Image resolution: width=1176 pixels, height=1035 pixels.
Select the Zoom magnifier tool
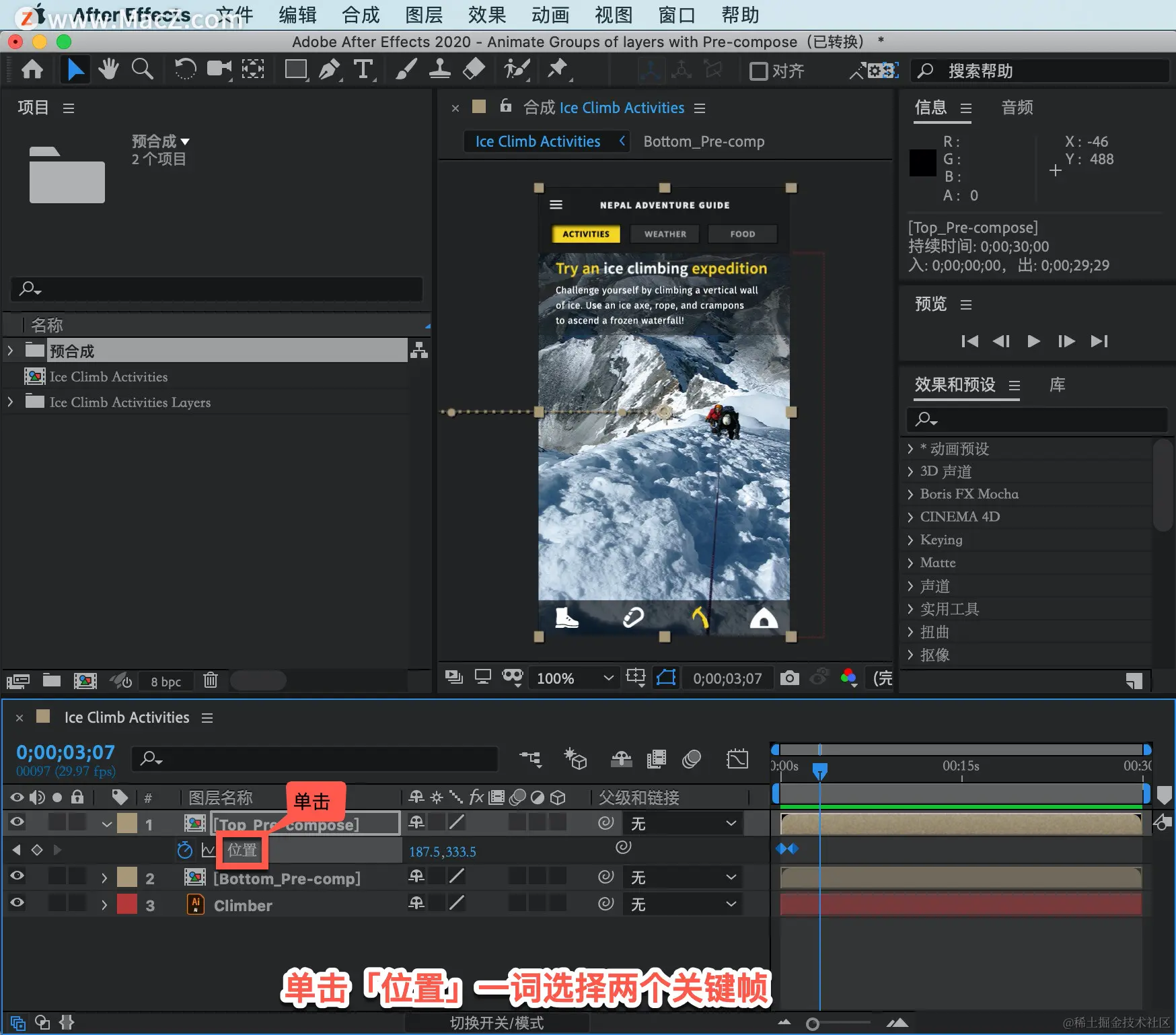[142, 69]
